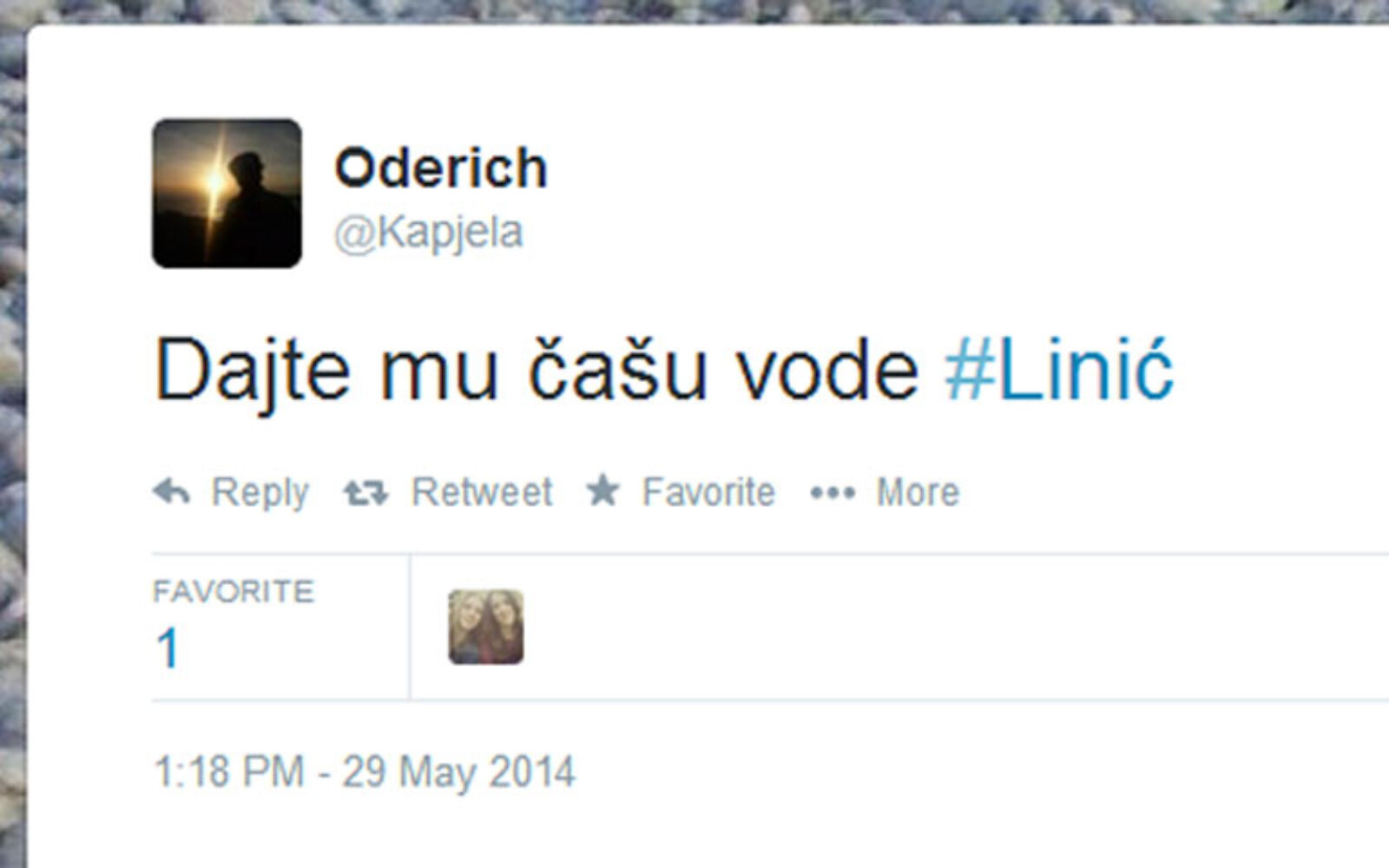Open the #Linić hashtag link
This screenshot has width=1389, height=868.
pos(1059,371)
